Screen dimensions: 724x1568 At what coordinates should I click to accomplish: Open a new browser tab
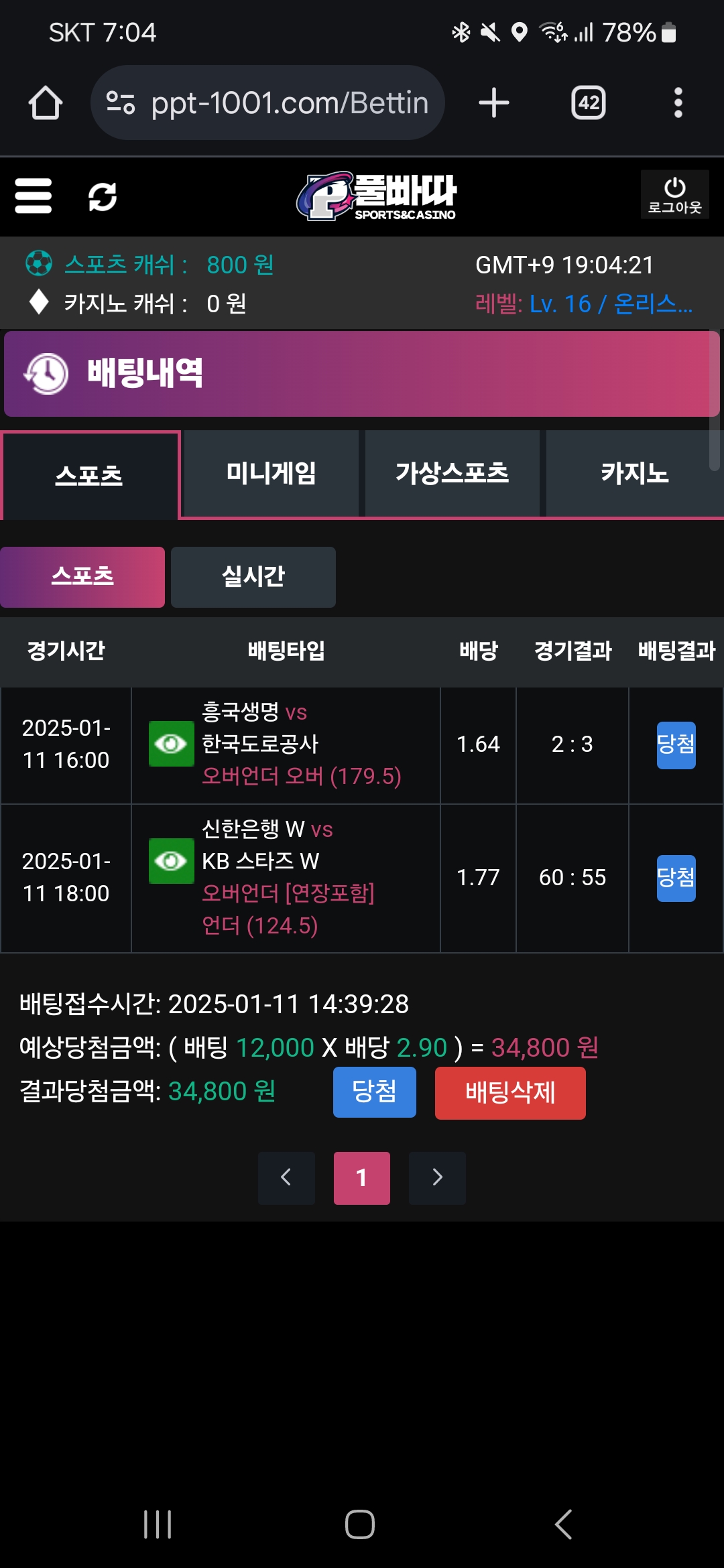click(x=494, y=103)
